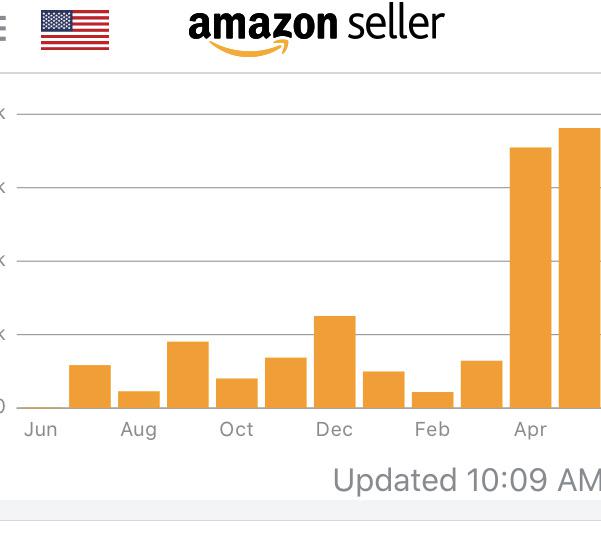Tap the March sales bar
The height and width of the screenshot is (536, 601).
point(482,384)
